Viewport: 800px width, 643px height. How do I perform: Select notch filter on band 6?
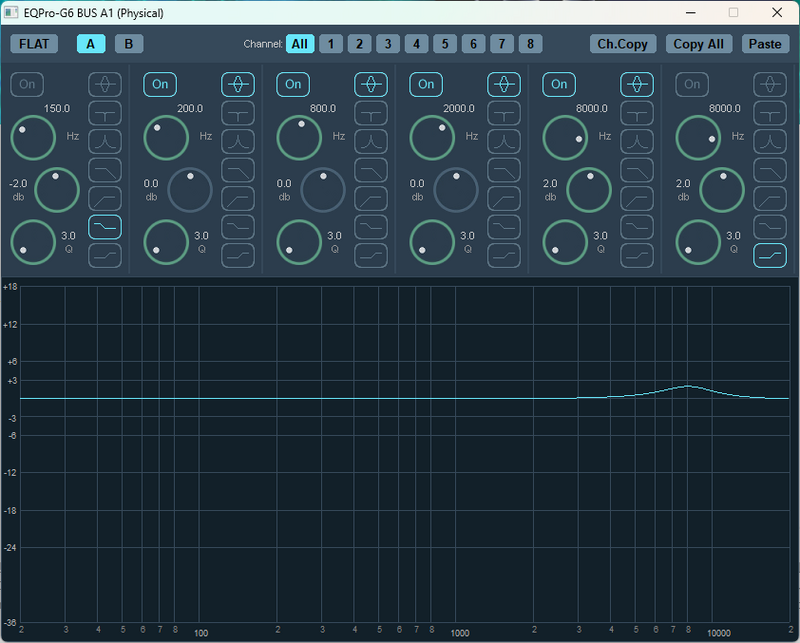tap(770, 113)
